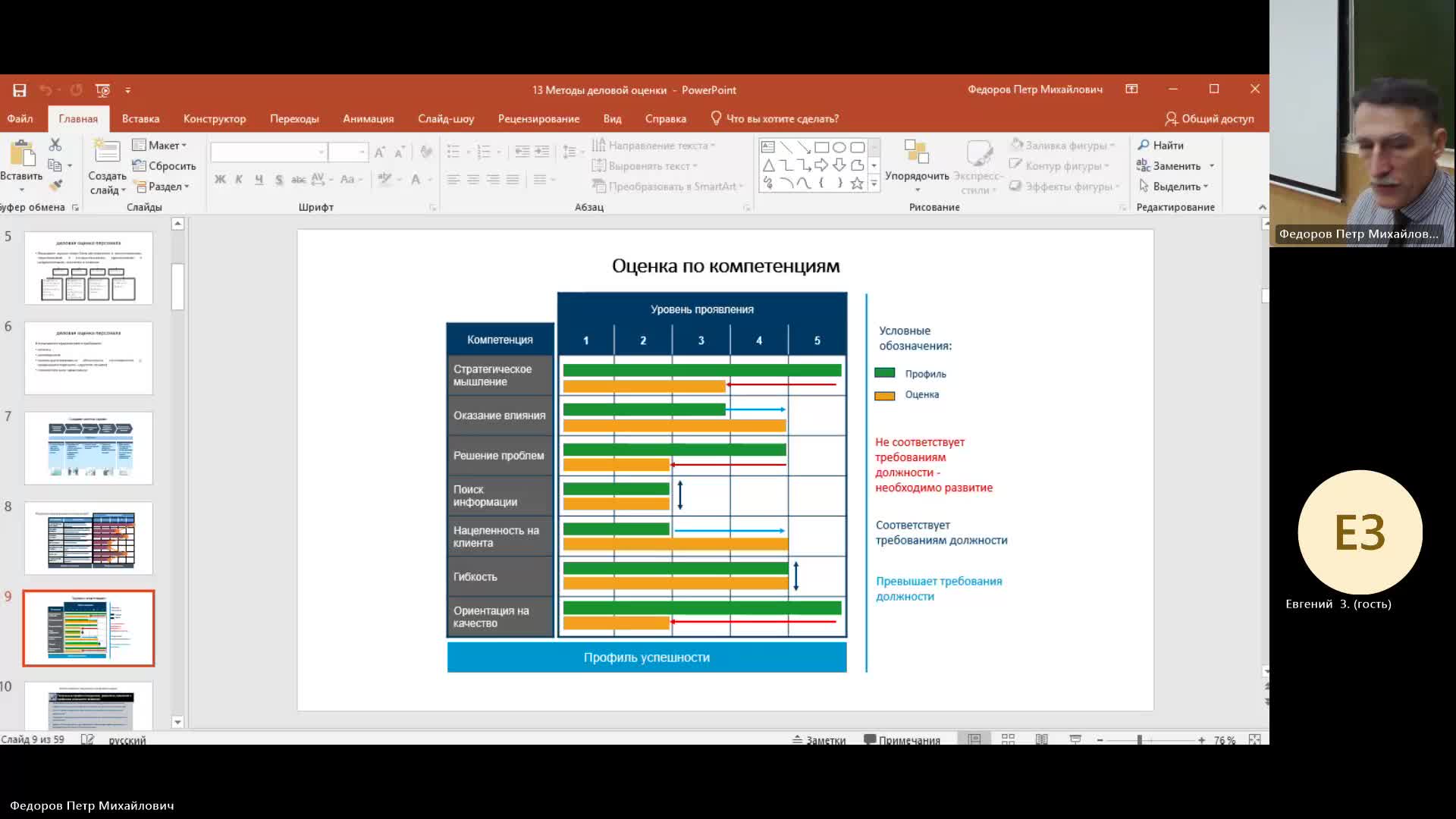Click zoom out minus button
The width and height of the screenshot is (1456, 819).
pyautogui.click(x=1100, y=739)
